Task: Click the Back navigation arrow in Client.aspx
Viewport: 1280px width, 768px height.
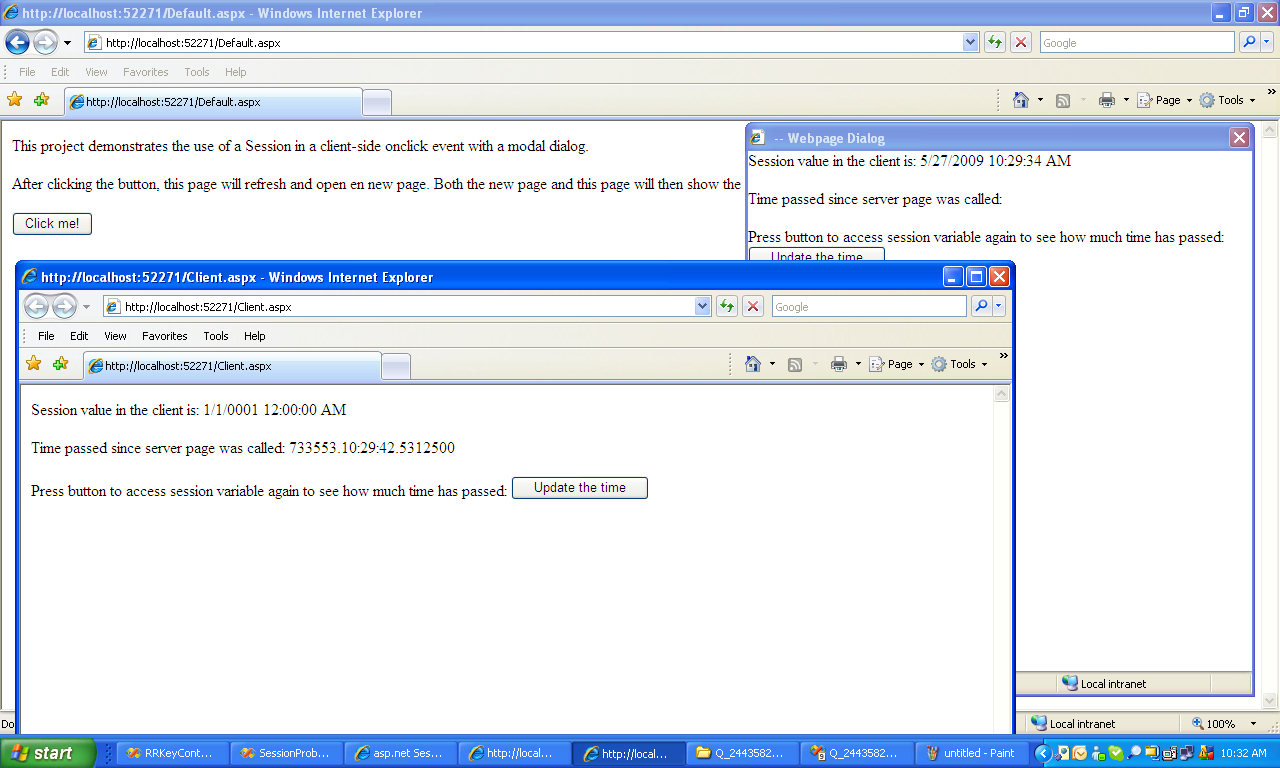Action: tap(38, 306)
